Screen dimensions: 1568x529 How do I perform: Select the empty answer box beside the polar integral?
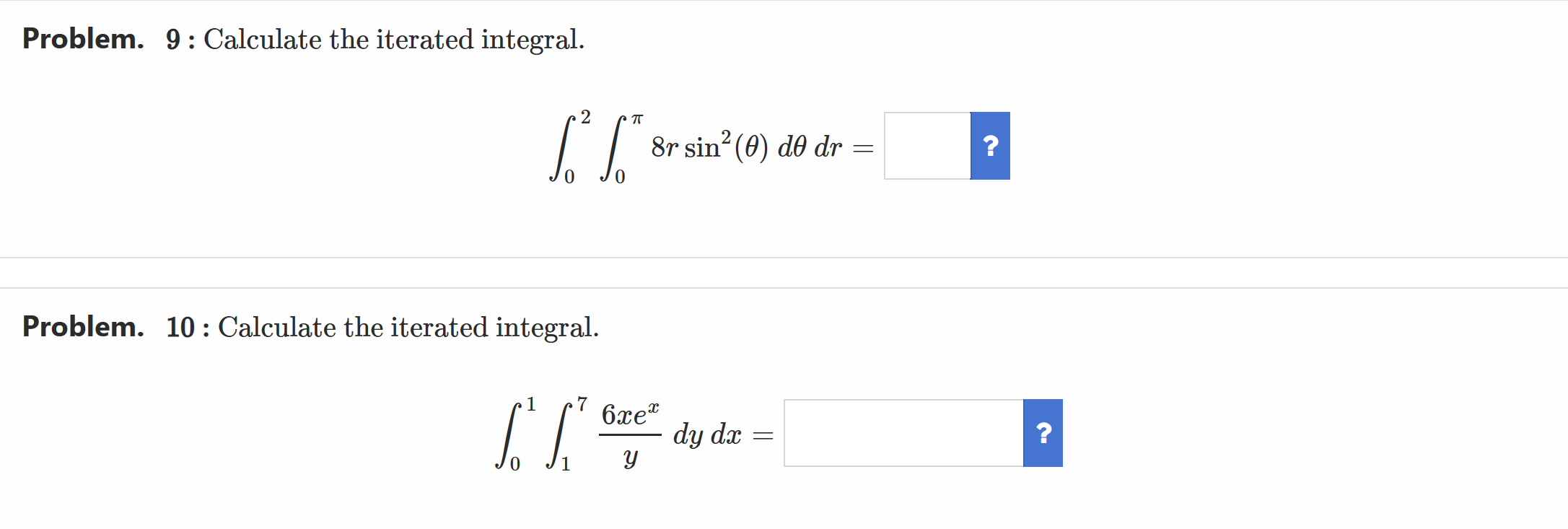coord(926,146)
